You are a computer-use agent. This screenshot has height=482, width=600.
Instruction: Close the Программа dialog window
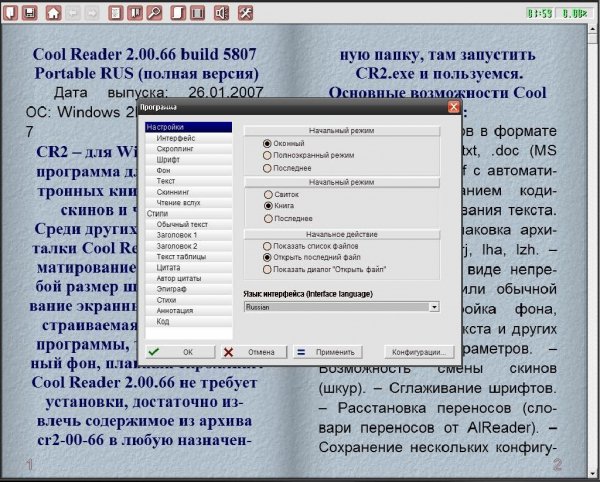tap(453, 107)
